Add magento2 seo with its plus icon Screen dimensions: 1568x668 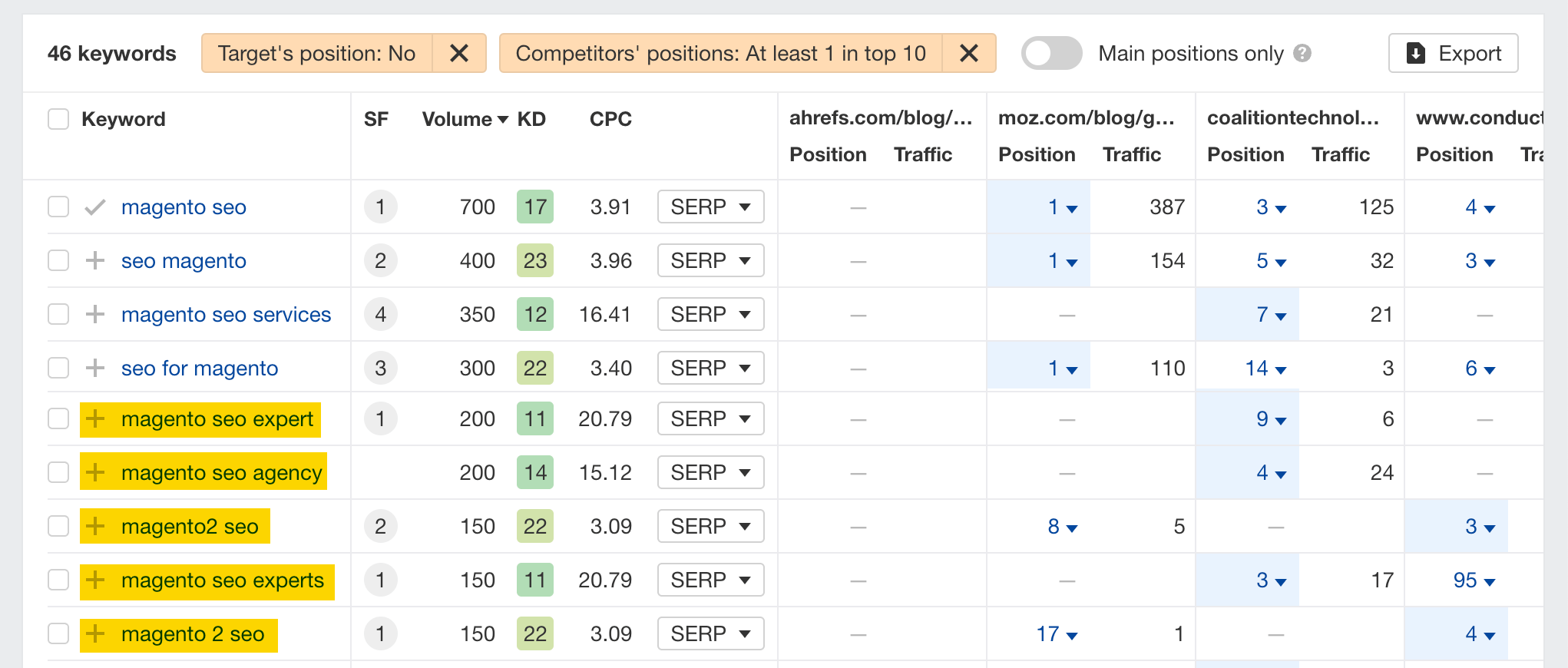coord(95,526)
